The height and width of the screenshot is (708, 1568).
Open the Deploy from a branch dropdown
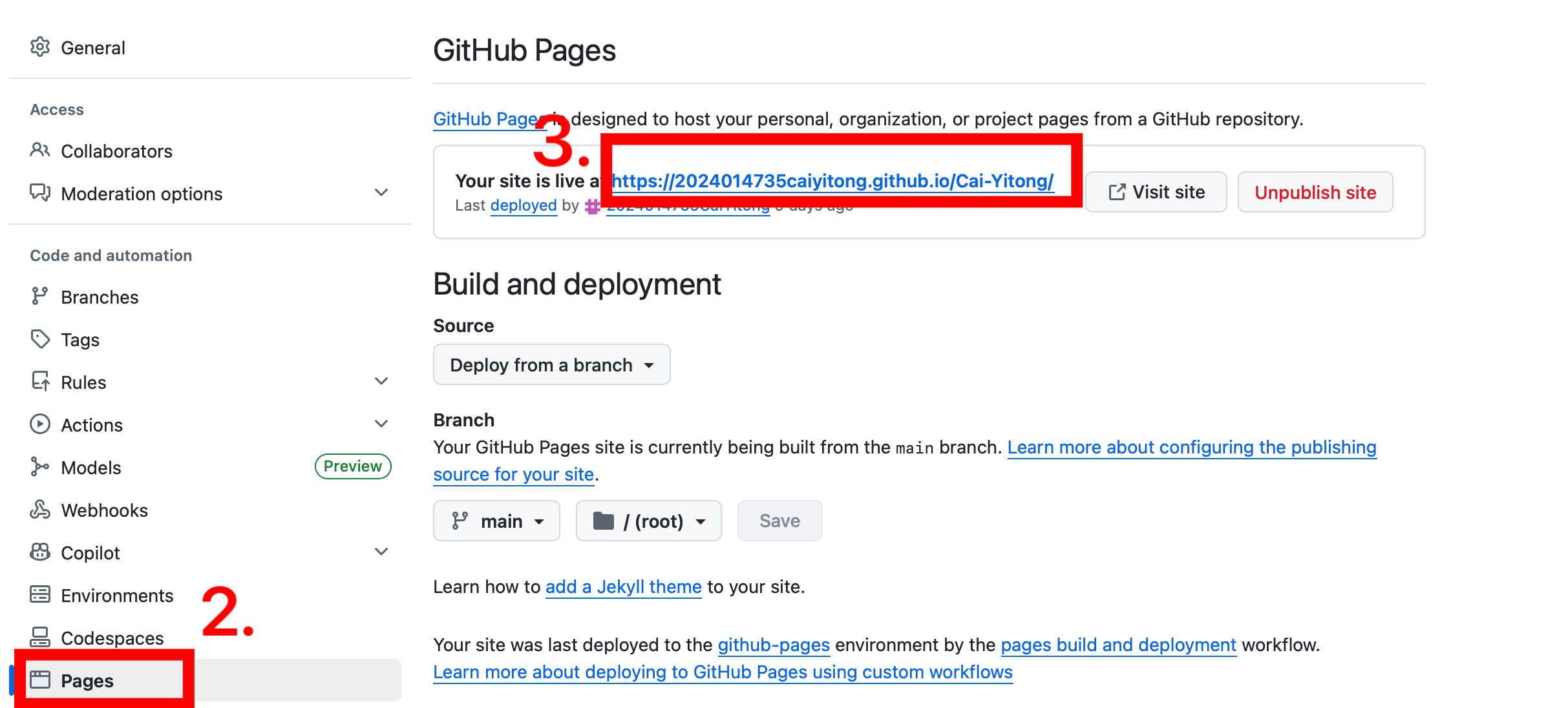pos(552,365)
